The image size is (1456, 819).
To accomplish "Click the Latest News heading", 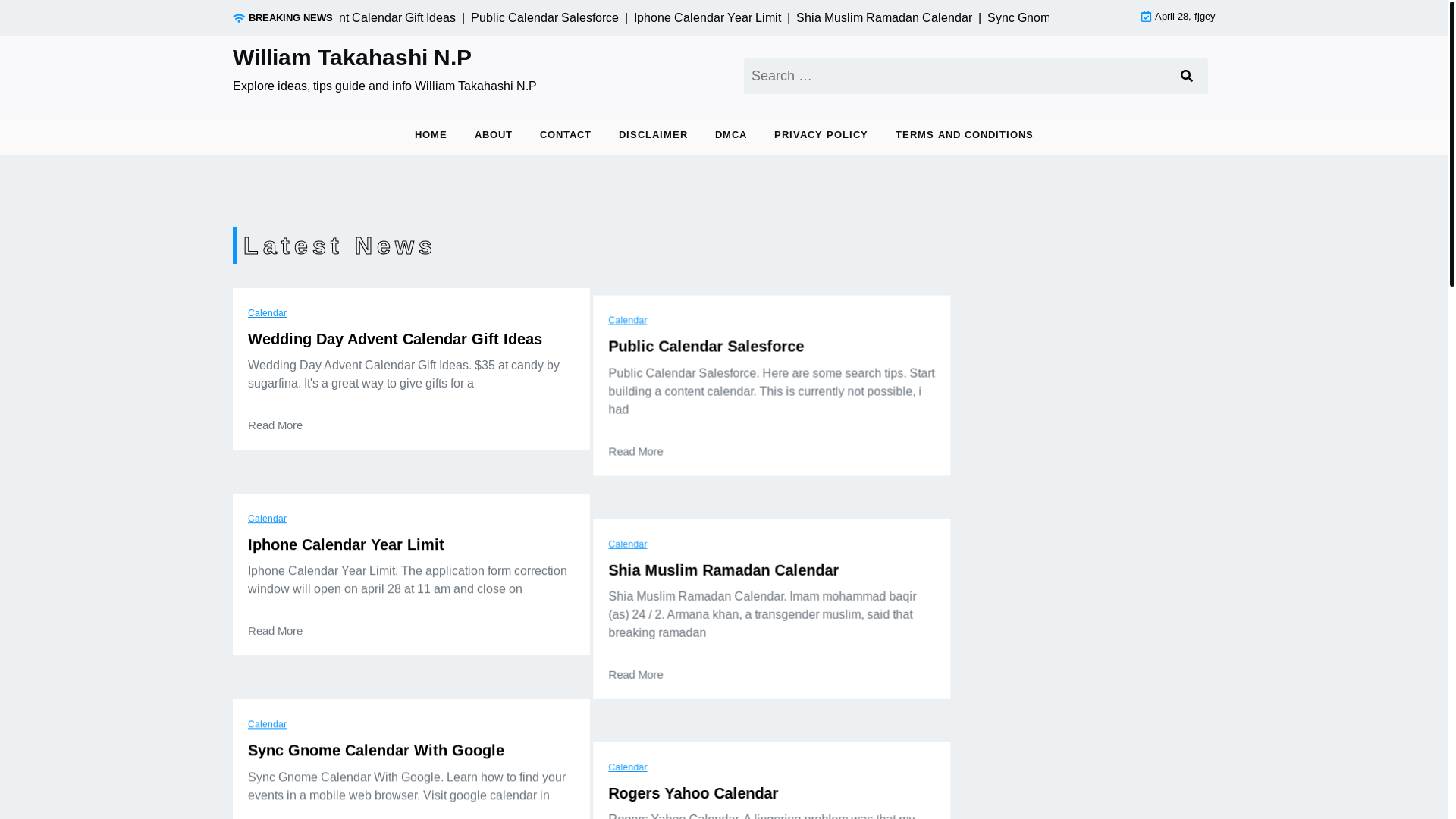I will pos(338,246).
